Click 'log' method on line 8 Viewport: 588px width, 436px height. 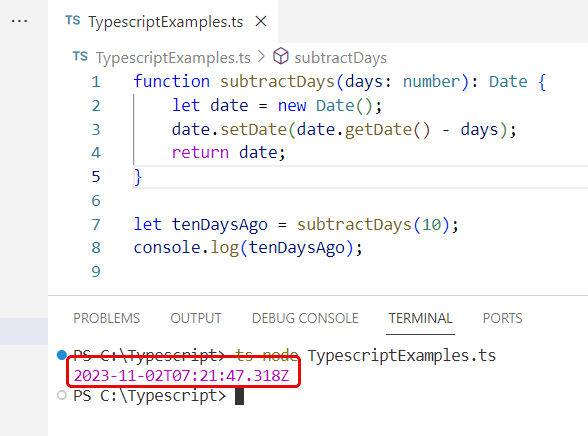(225, 248)
